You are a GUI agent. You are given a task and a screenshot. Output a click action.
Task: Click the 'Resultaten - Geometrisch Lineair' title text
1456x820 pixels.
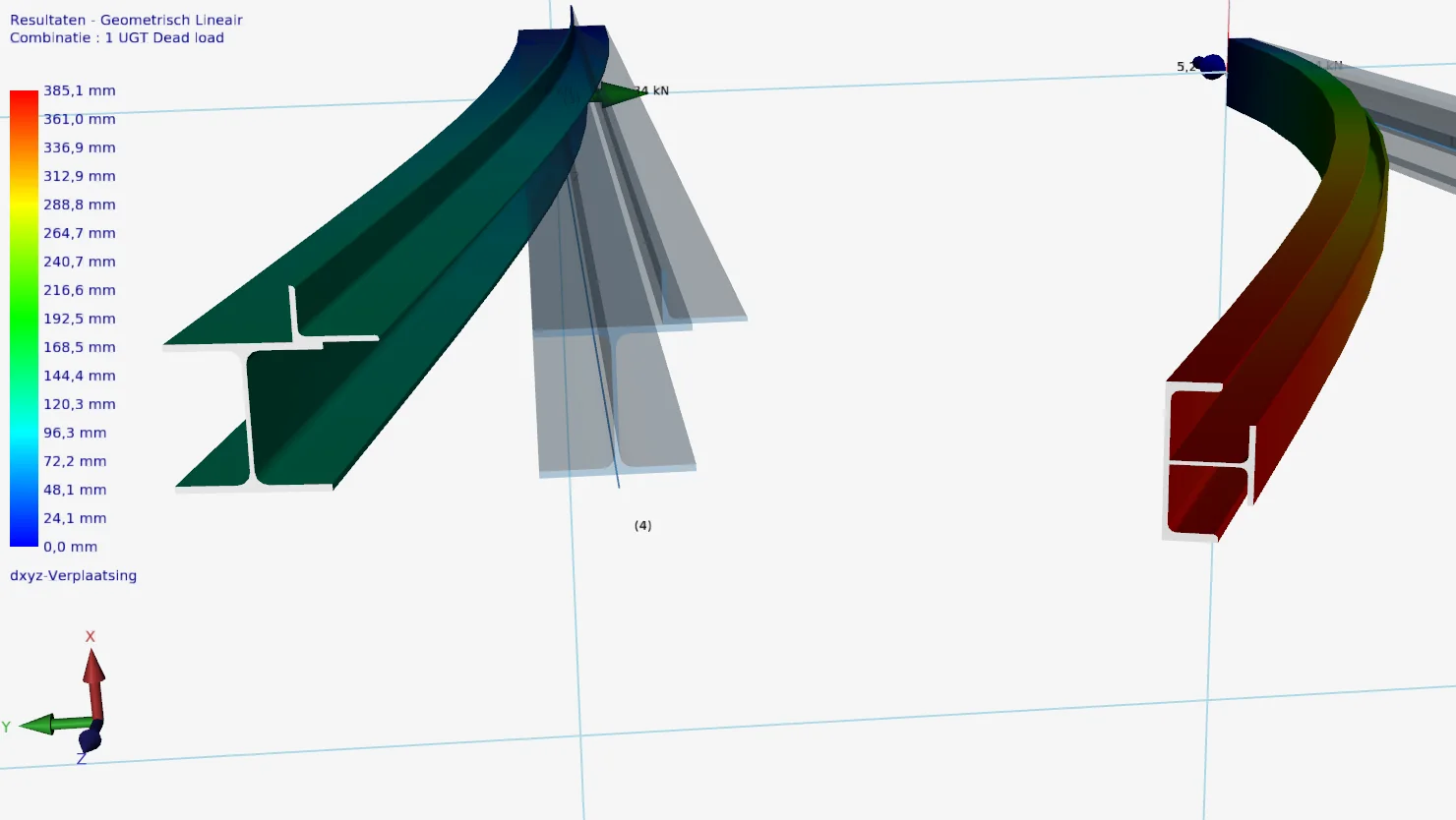click(126, 20)
